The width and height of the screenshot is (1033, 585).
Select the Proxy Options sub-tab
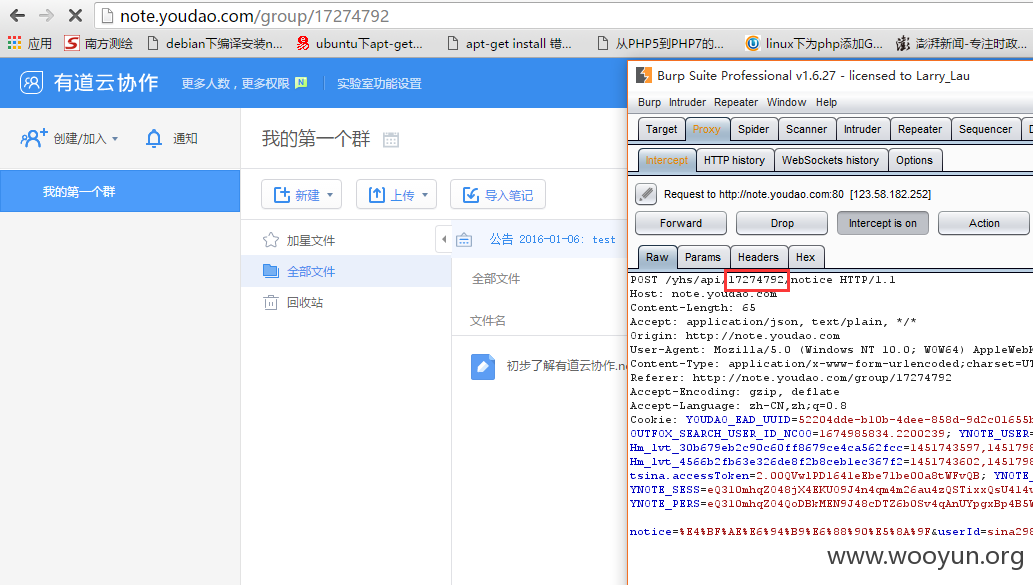tap(914, 160)
